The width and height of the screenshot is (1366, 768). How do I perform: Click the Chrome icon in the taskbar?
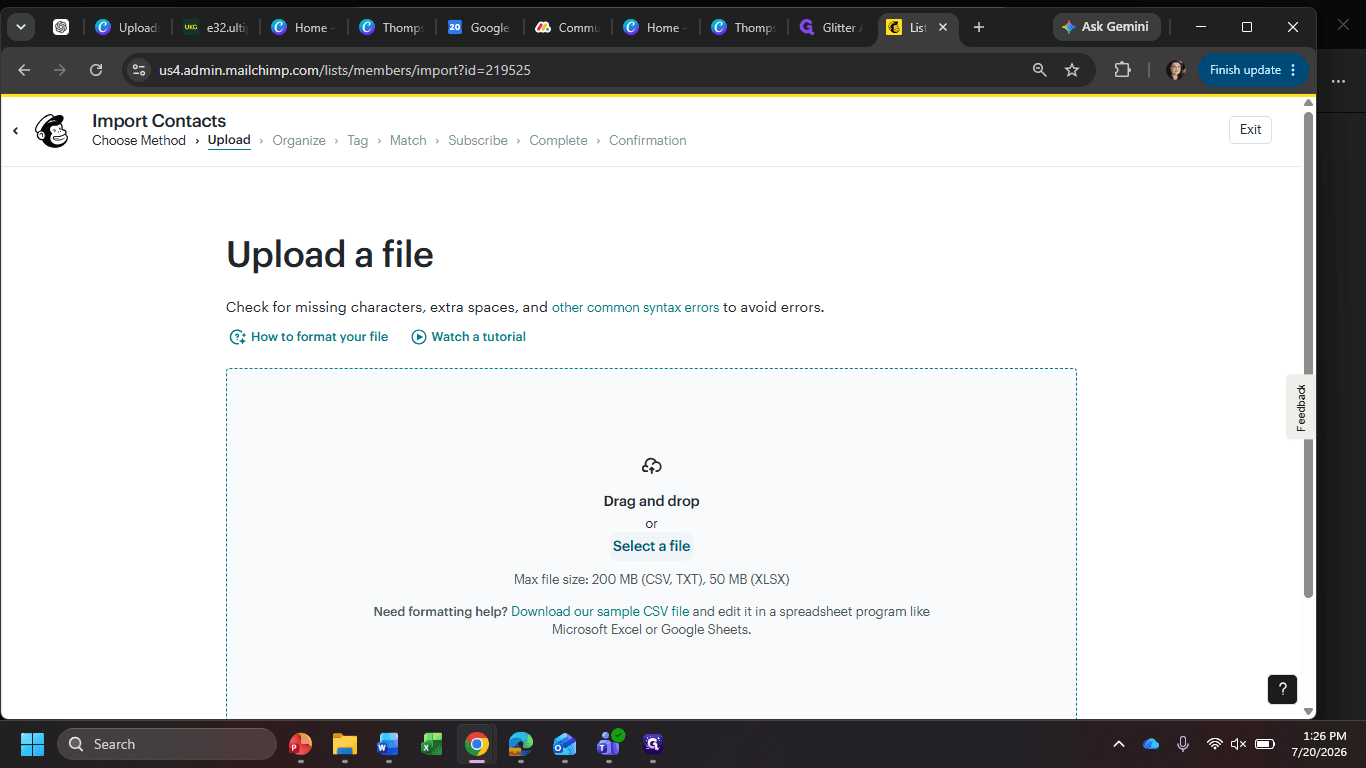pos(477,744)
